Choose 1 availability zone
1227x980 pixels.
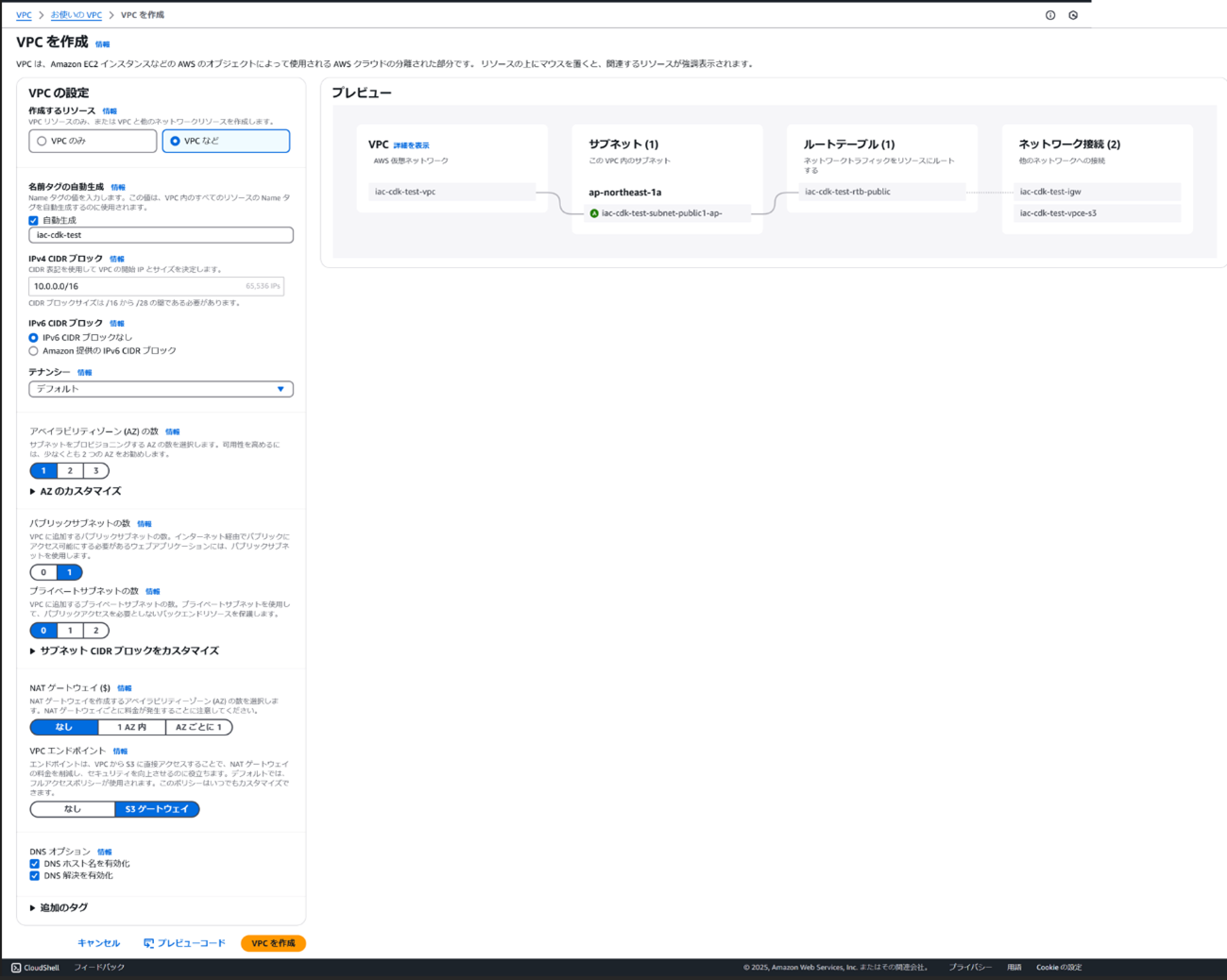[x=43, y=470]
